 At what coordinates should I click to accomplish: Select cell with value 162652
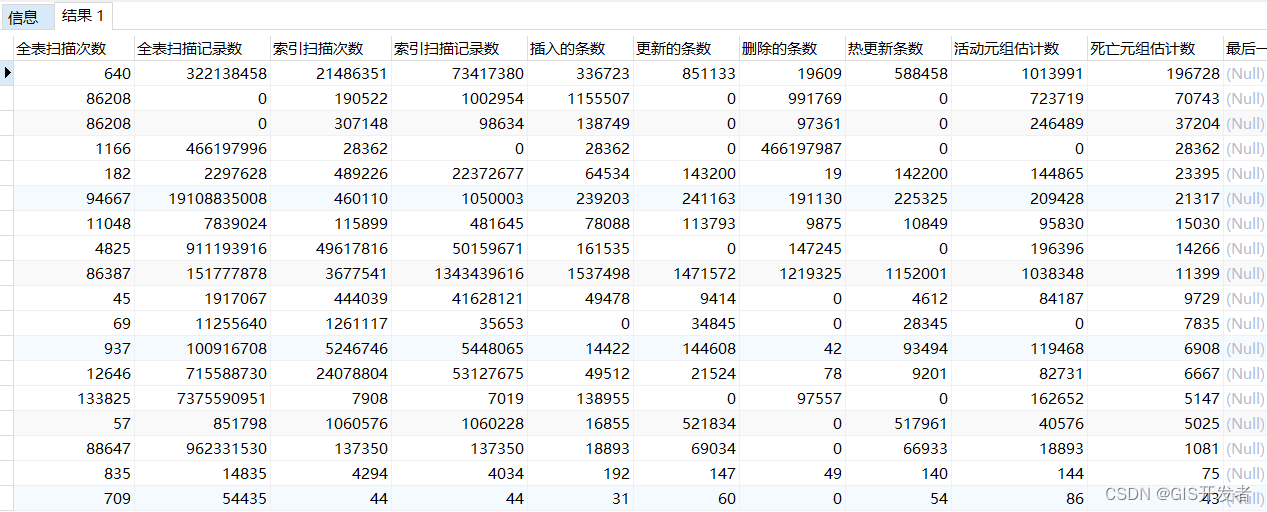[x=1019, y=399]
